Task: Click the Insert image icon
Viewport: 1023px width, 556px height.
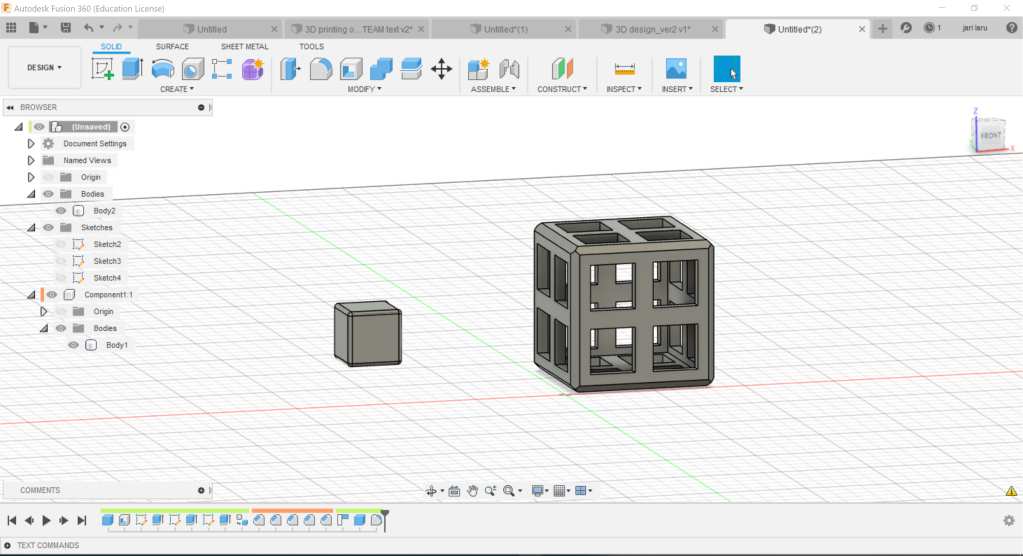Action: pyautogui.click(x=676, y=69)
